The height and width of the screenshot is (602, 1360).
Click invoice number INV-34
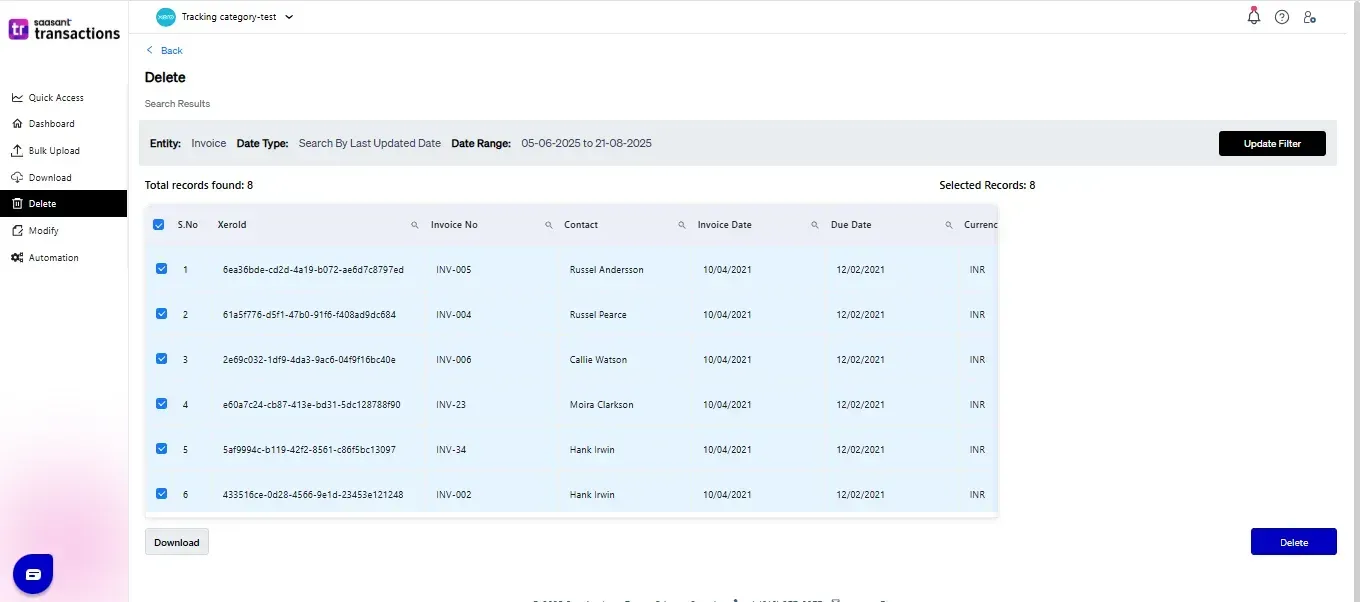(451, 450)
